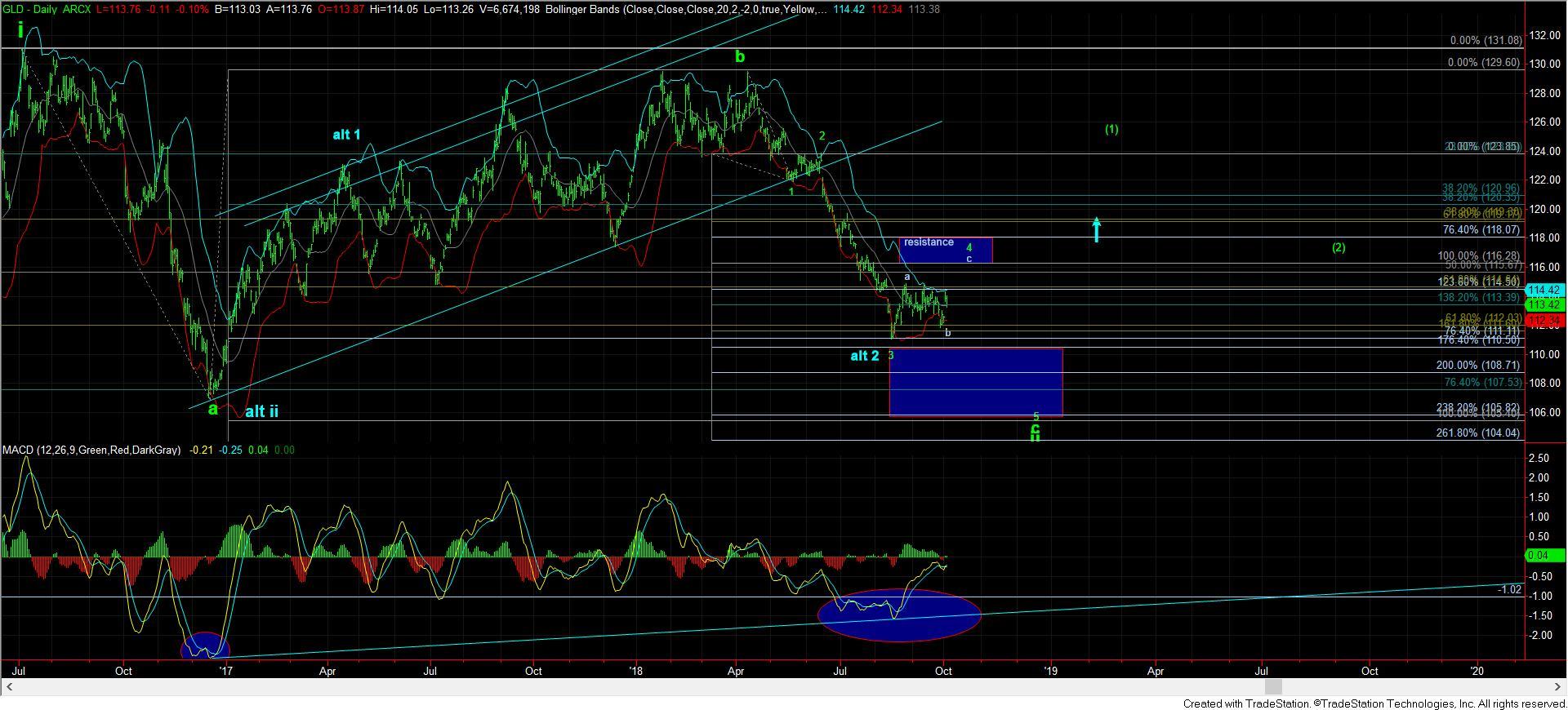Select the large blue target box near 108
This screenshot has height=710, width=1568.
975,382
